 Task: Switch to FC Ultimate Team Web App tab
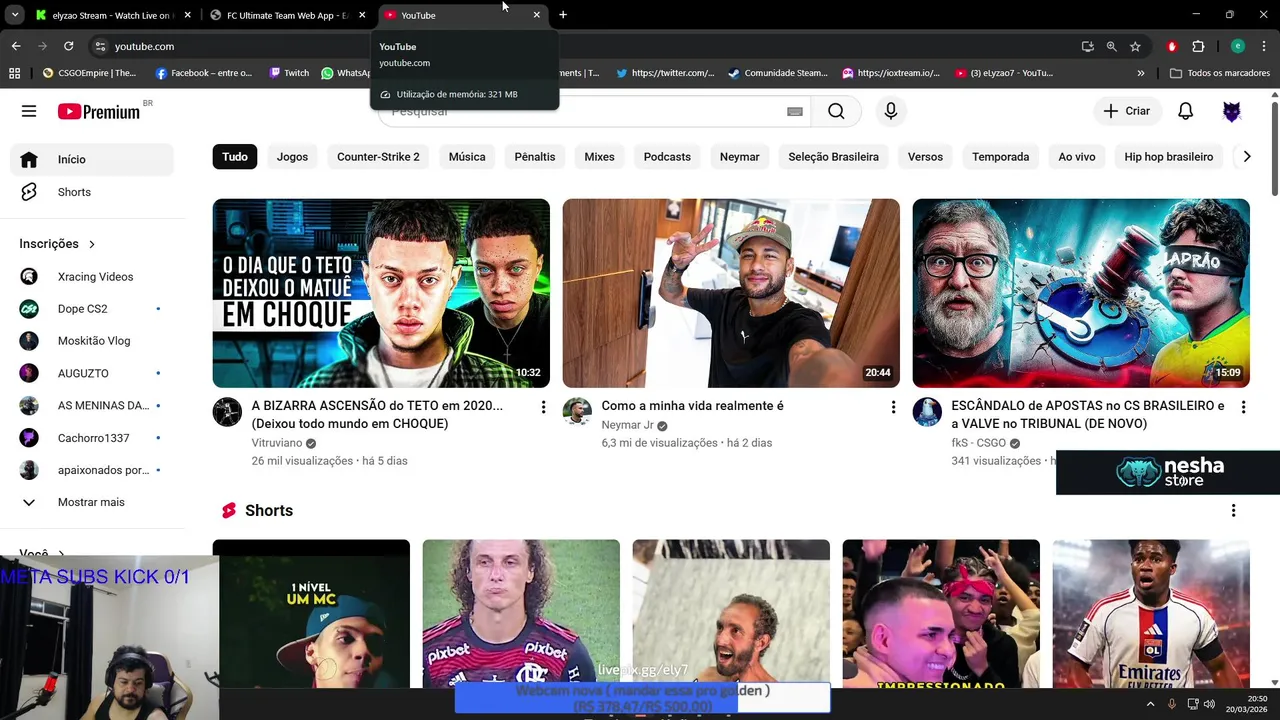(x=287, y=15)
